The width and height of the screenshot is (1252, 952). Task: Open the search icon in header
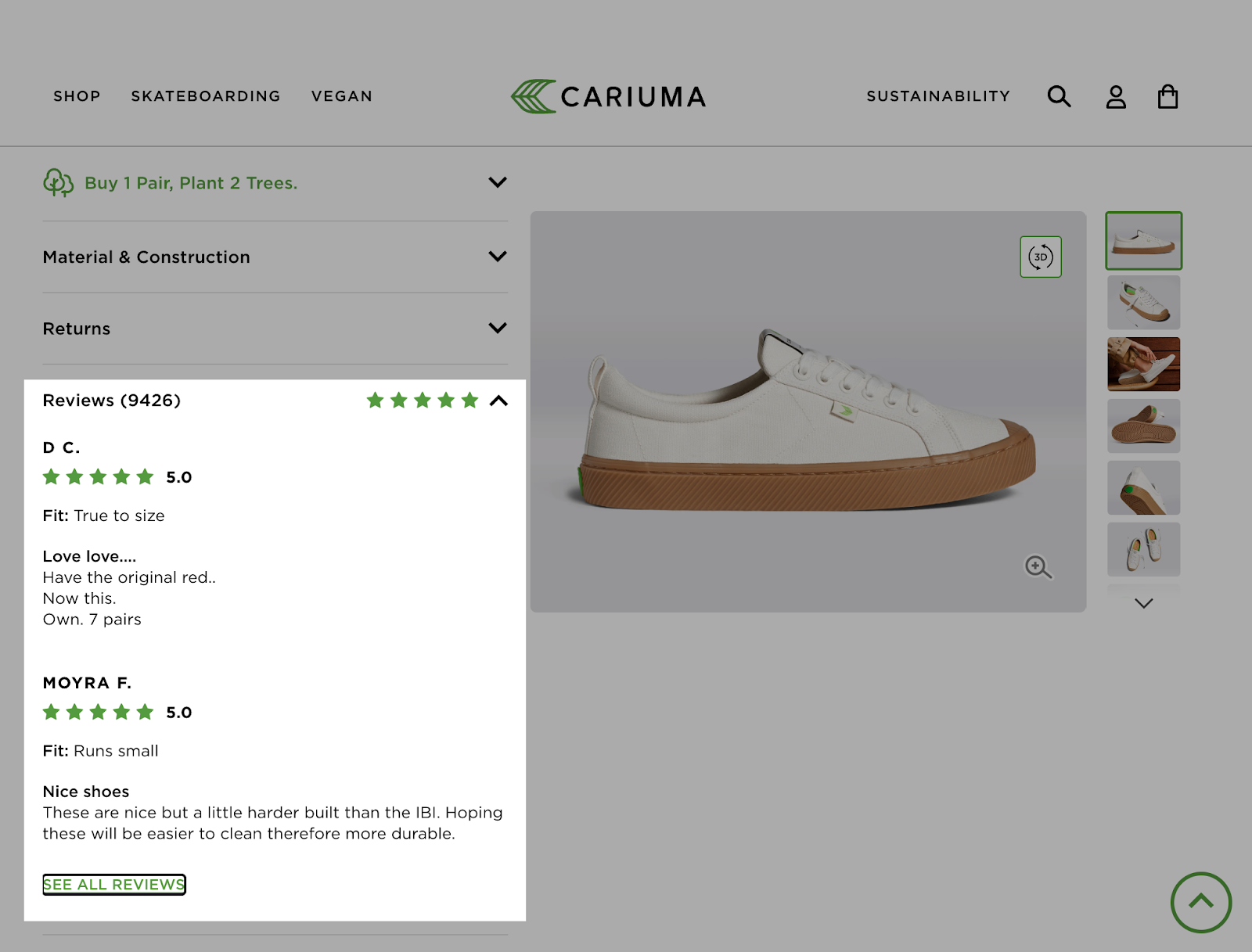[x=1059, y=96]
